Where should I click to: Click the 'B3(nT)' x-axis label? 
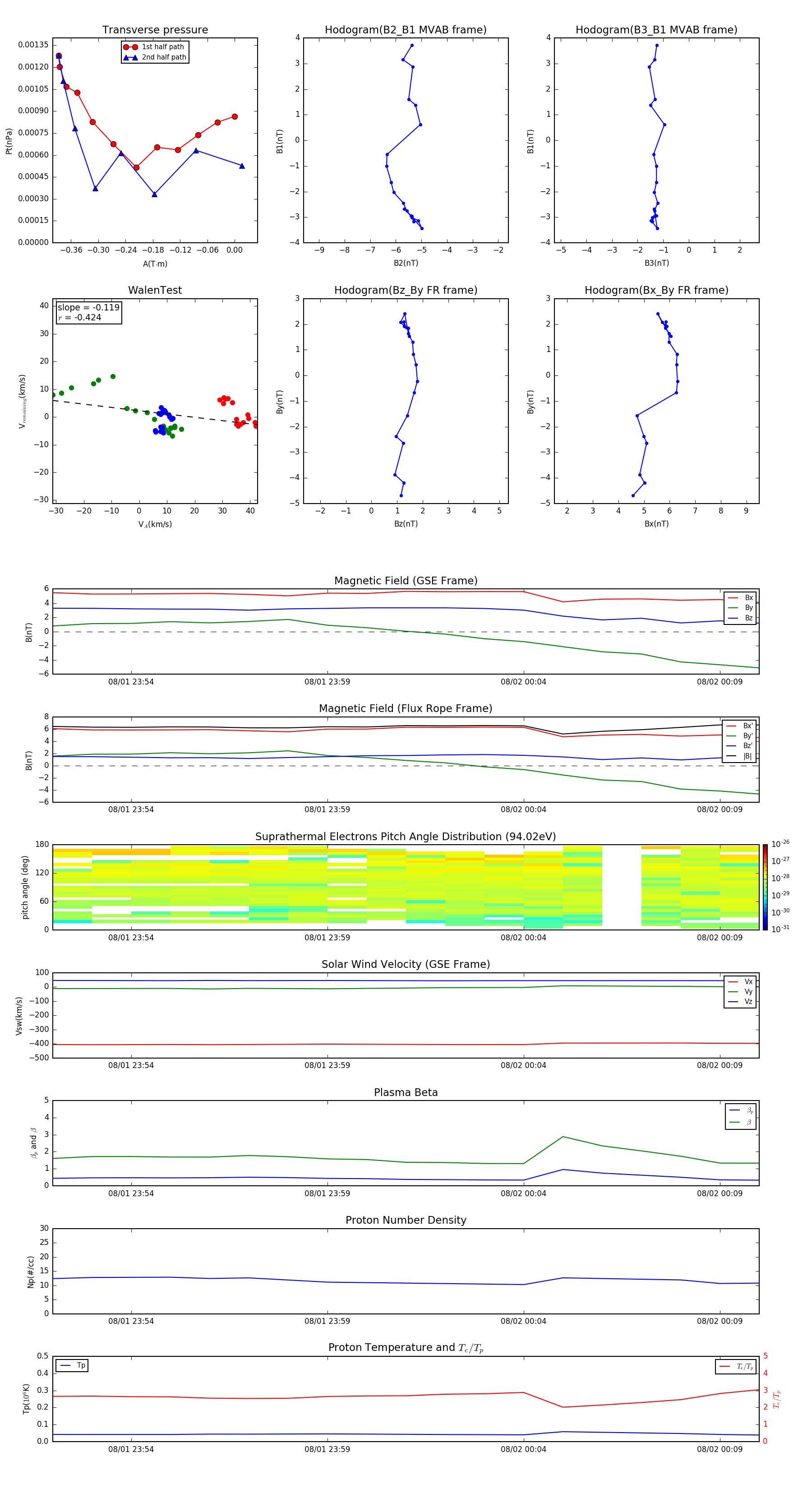click(656, 263)
